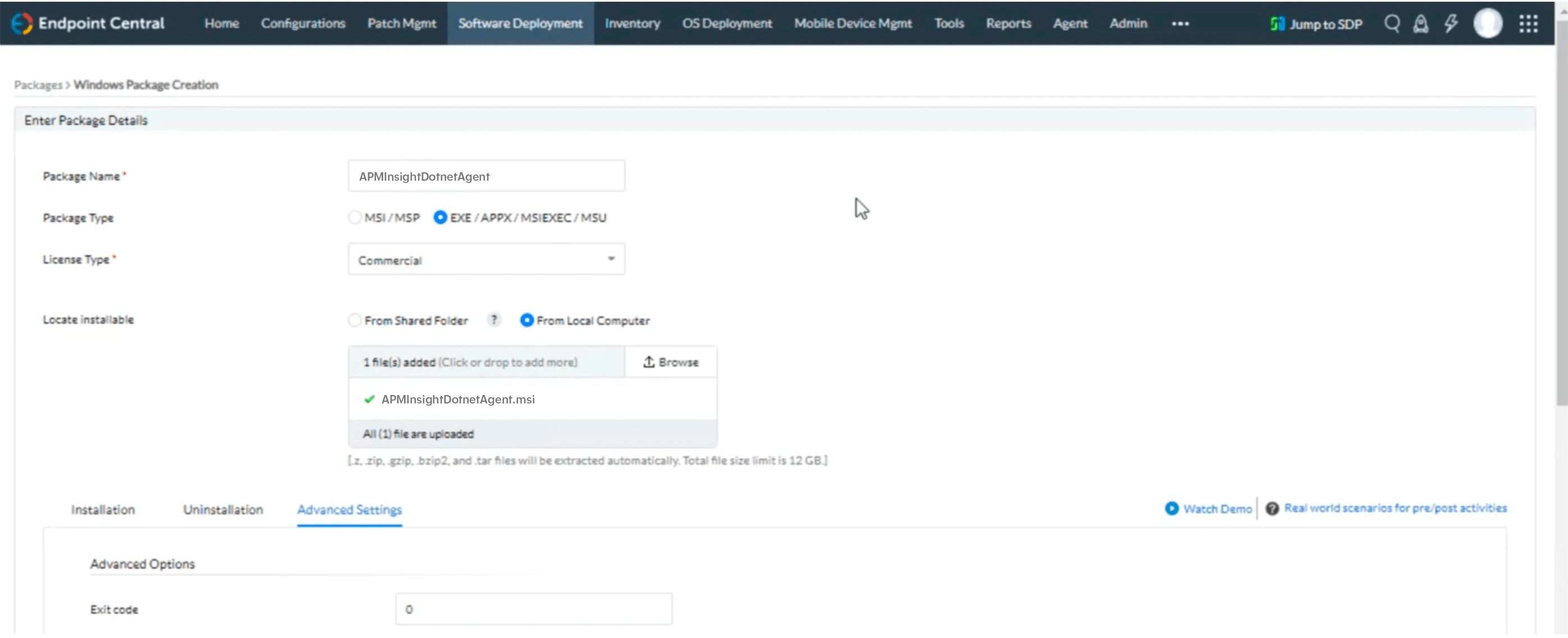Choose From Shared Folder option
The height and width of the screenshot is (638, 1568).
pos(355,320)
